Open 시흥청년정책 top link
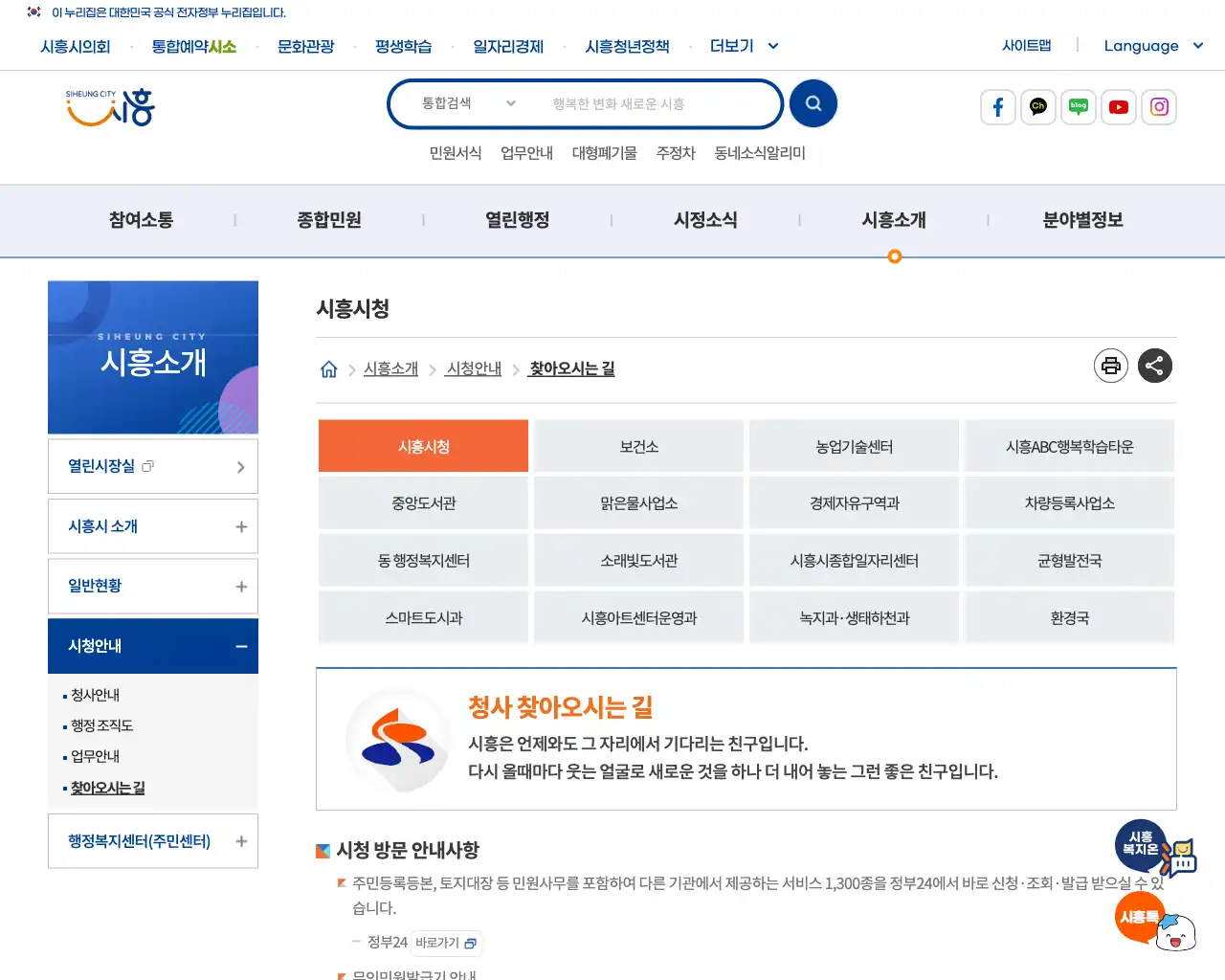The width and height of the screenshot is (1225, 980). (x=628, y=46)
